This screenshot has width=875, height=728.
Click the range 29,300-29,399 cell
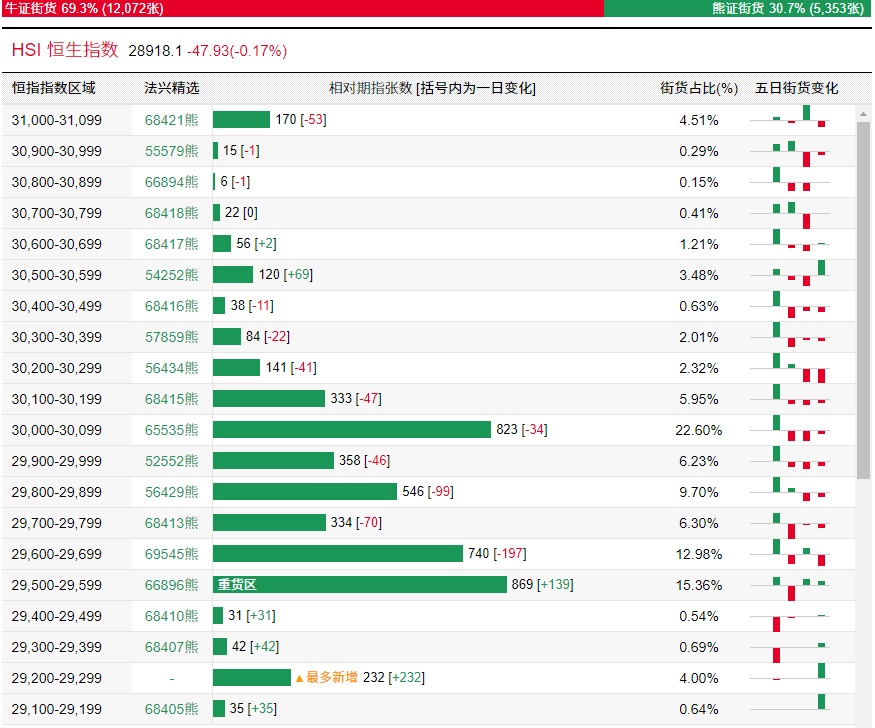[57, 647]
